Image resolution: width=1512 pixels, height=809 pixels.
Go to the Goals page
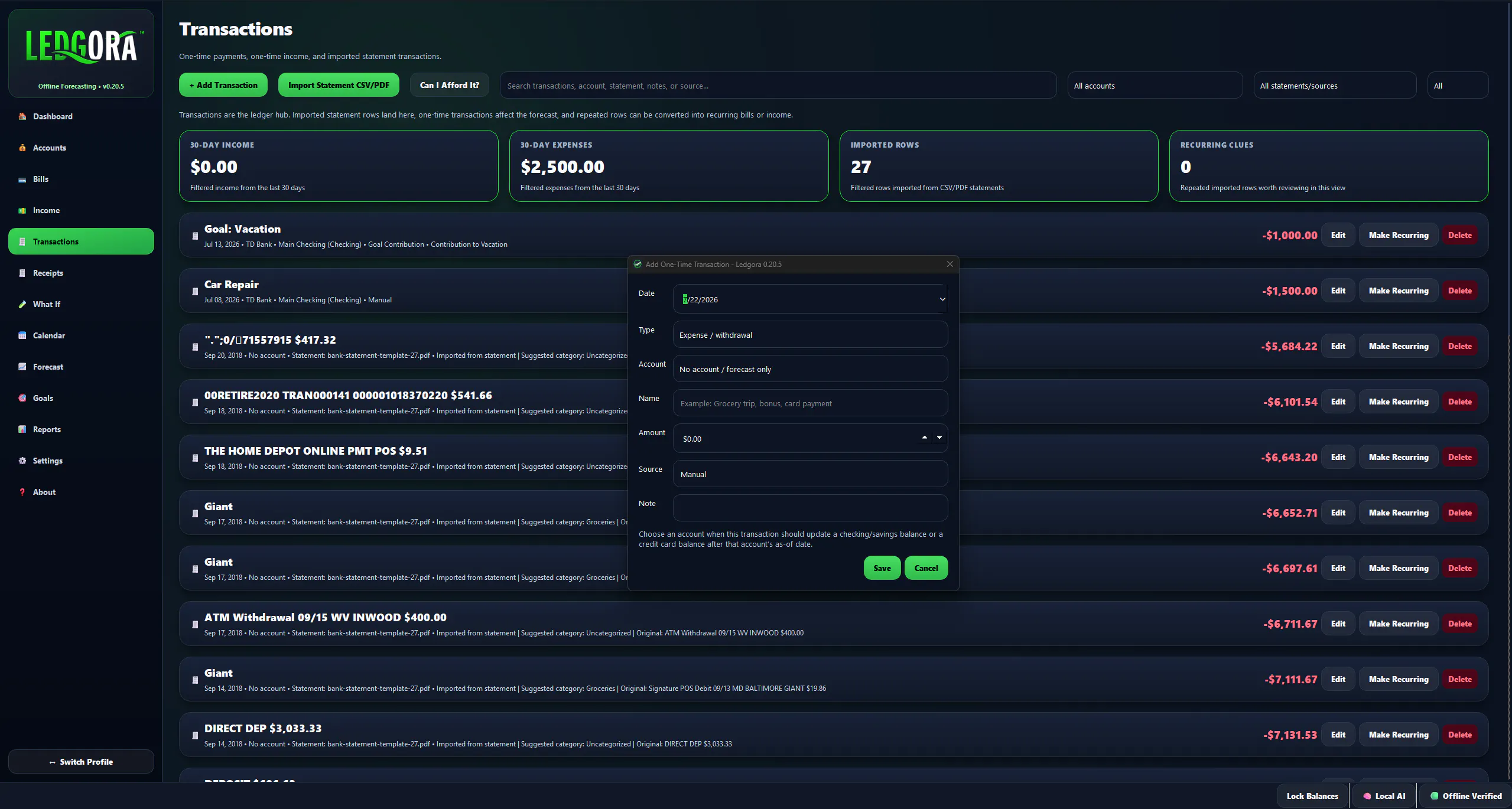click(81, 398)
